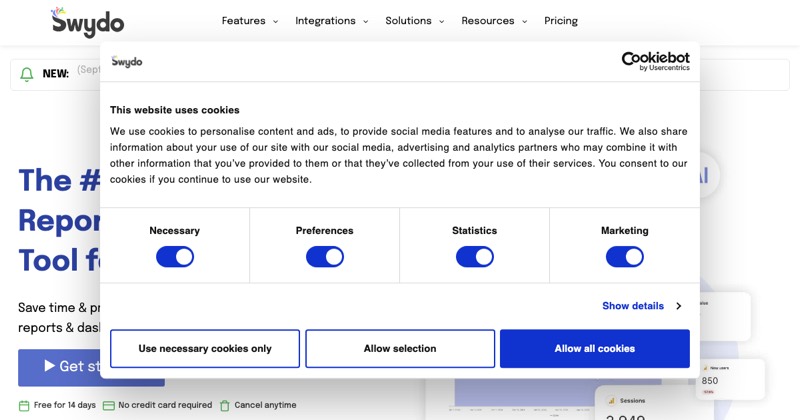The image size is (800, 420).
Task: Click the Sessions chart icon in the dashboard preview
Action: click(x=611, y=401)
